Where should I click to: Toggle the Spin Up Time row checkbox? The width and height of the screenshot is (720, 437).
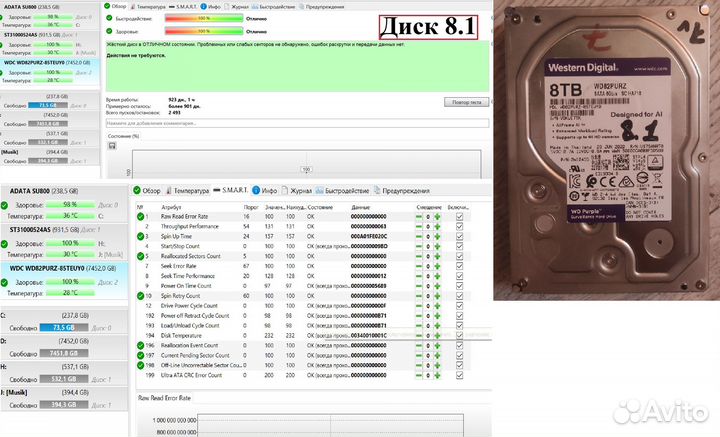click(x=459, y=237)
